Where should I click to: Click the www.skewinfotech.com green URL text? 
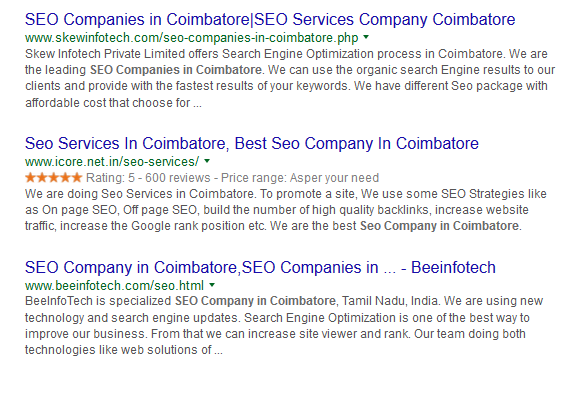[192, 38]
